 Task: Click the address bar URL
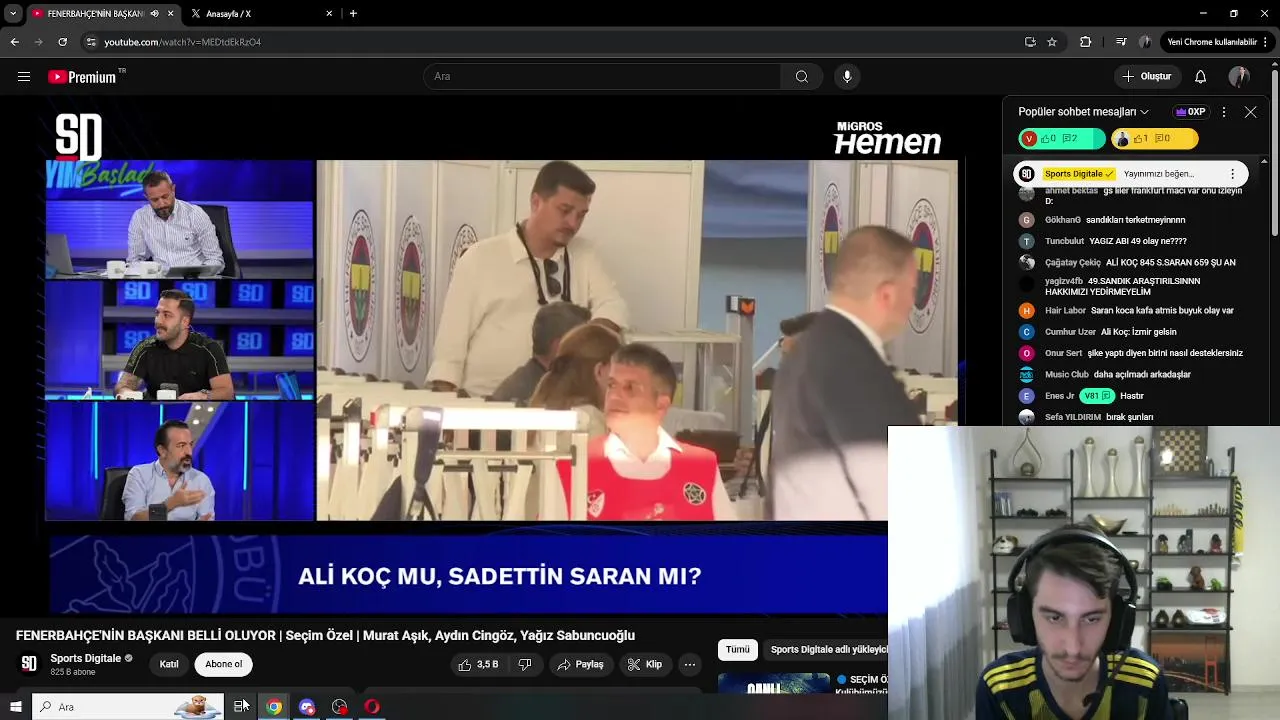coord(183,42)
